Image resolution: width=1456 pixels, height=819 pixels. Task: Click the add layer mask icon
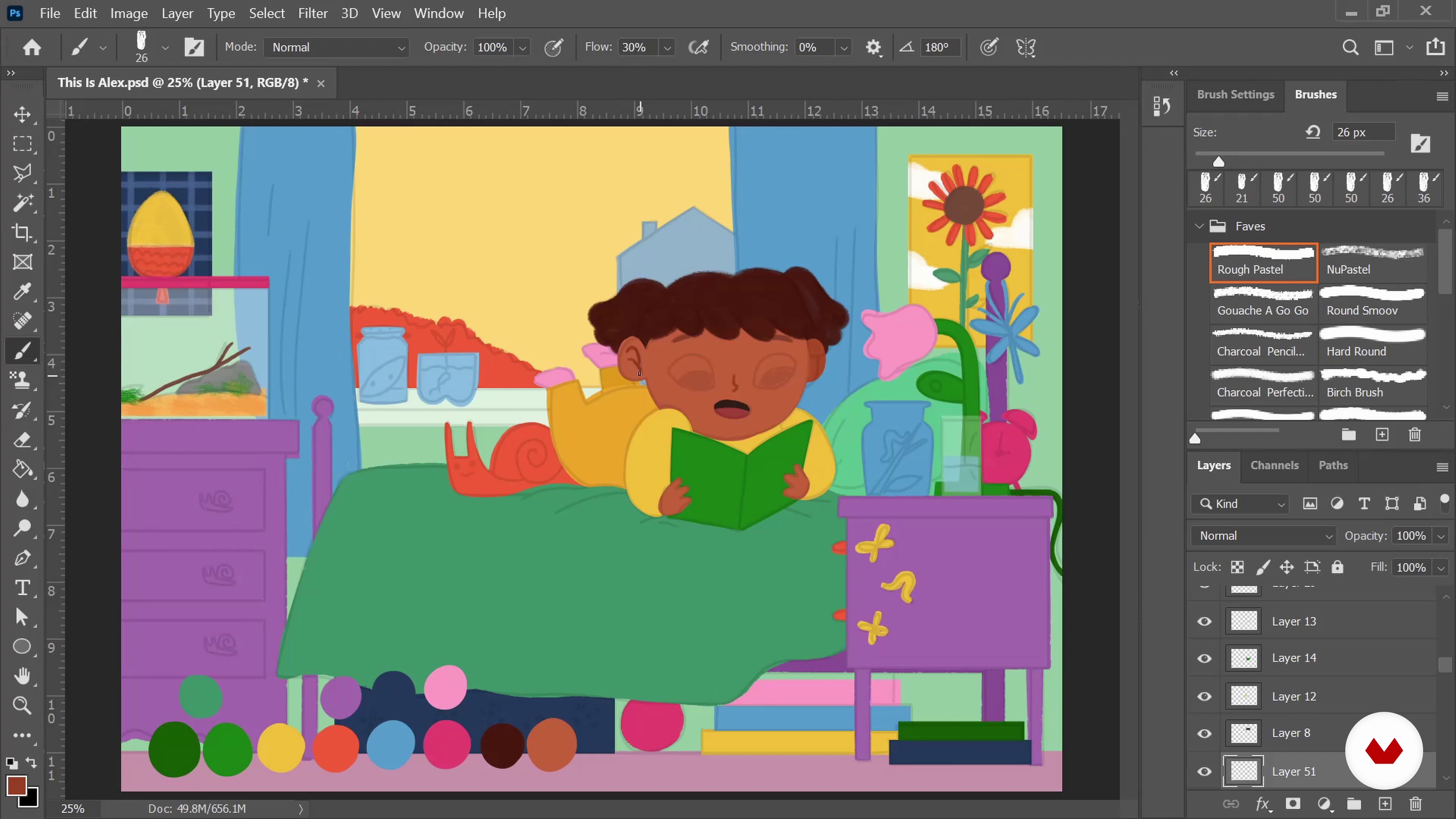[x=1293, y=804]
